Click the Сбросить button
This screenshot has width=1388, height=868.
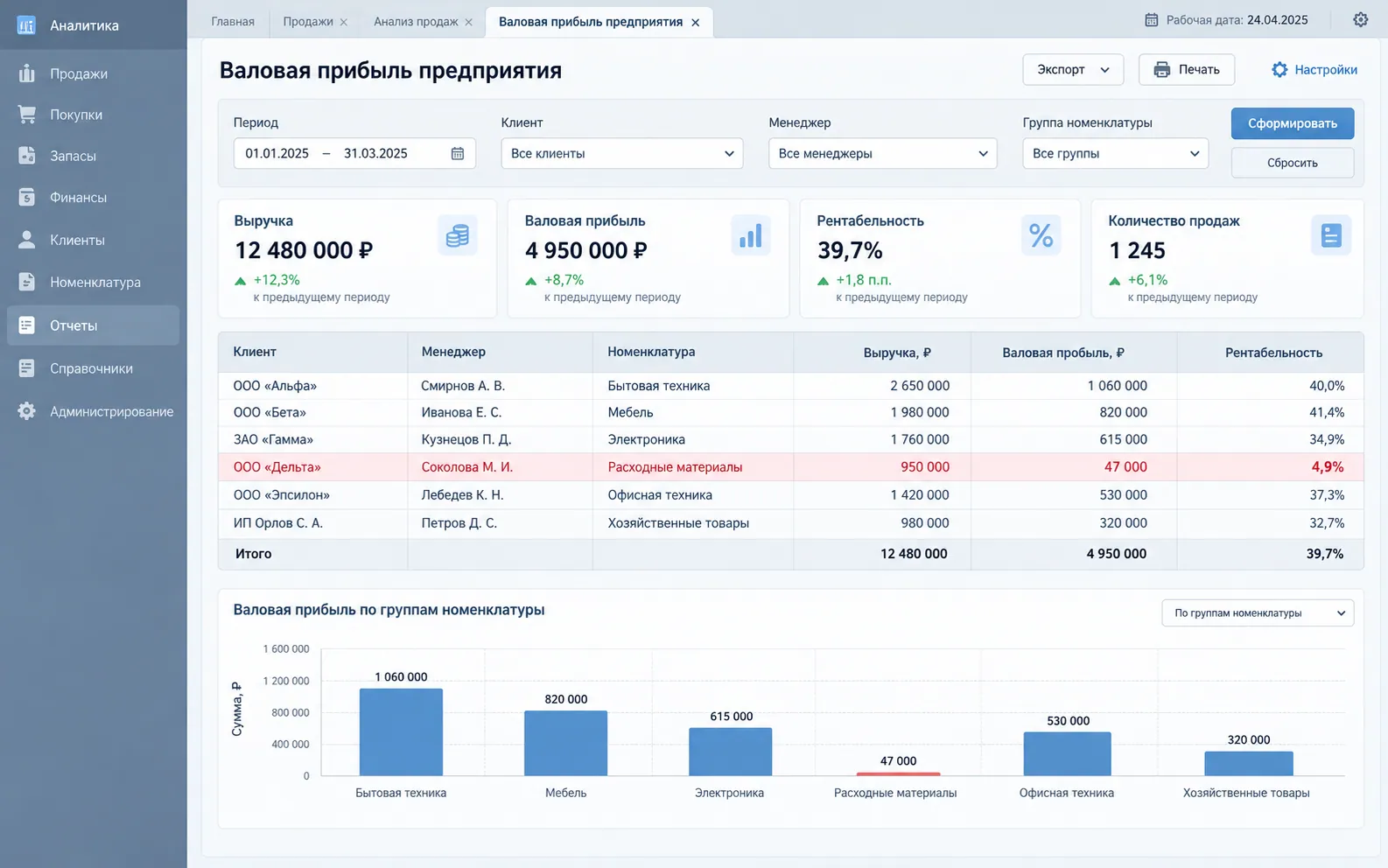(1293, 163)
